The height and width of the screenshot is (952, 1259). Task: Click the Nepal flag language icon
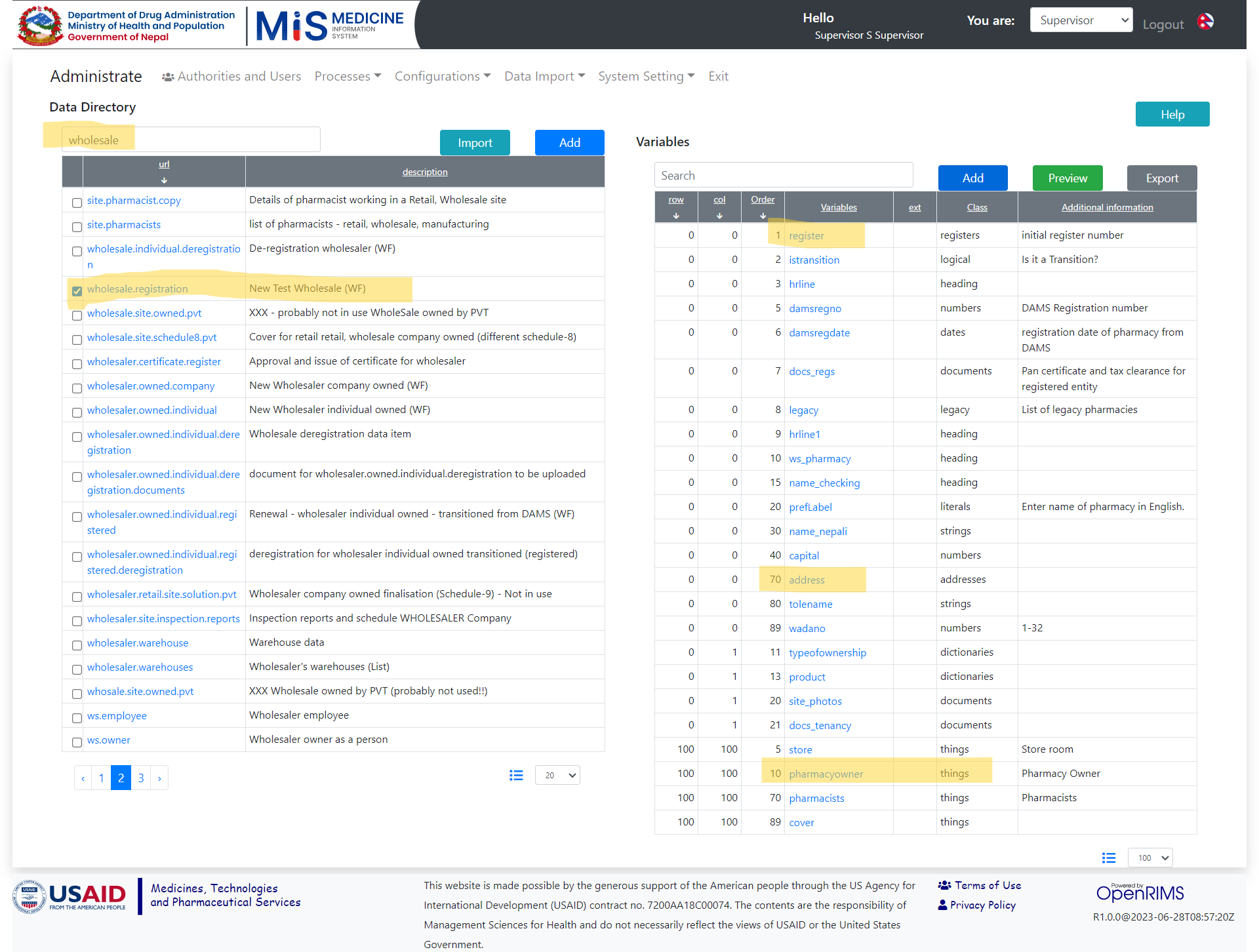(1205, 22)
